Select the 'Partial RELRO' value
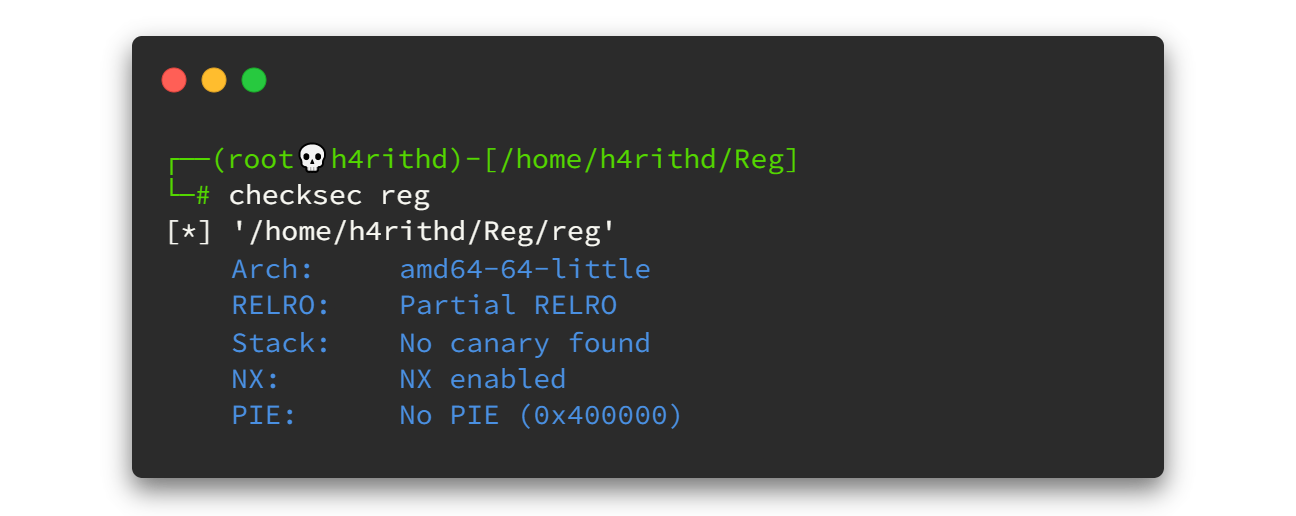1296x516 pixels. (x=508, y=305)
